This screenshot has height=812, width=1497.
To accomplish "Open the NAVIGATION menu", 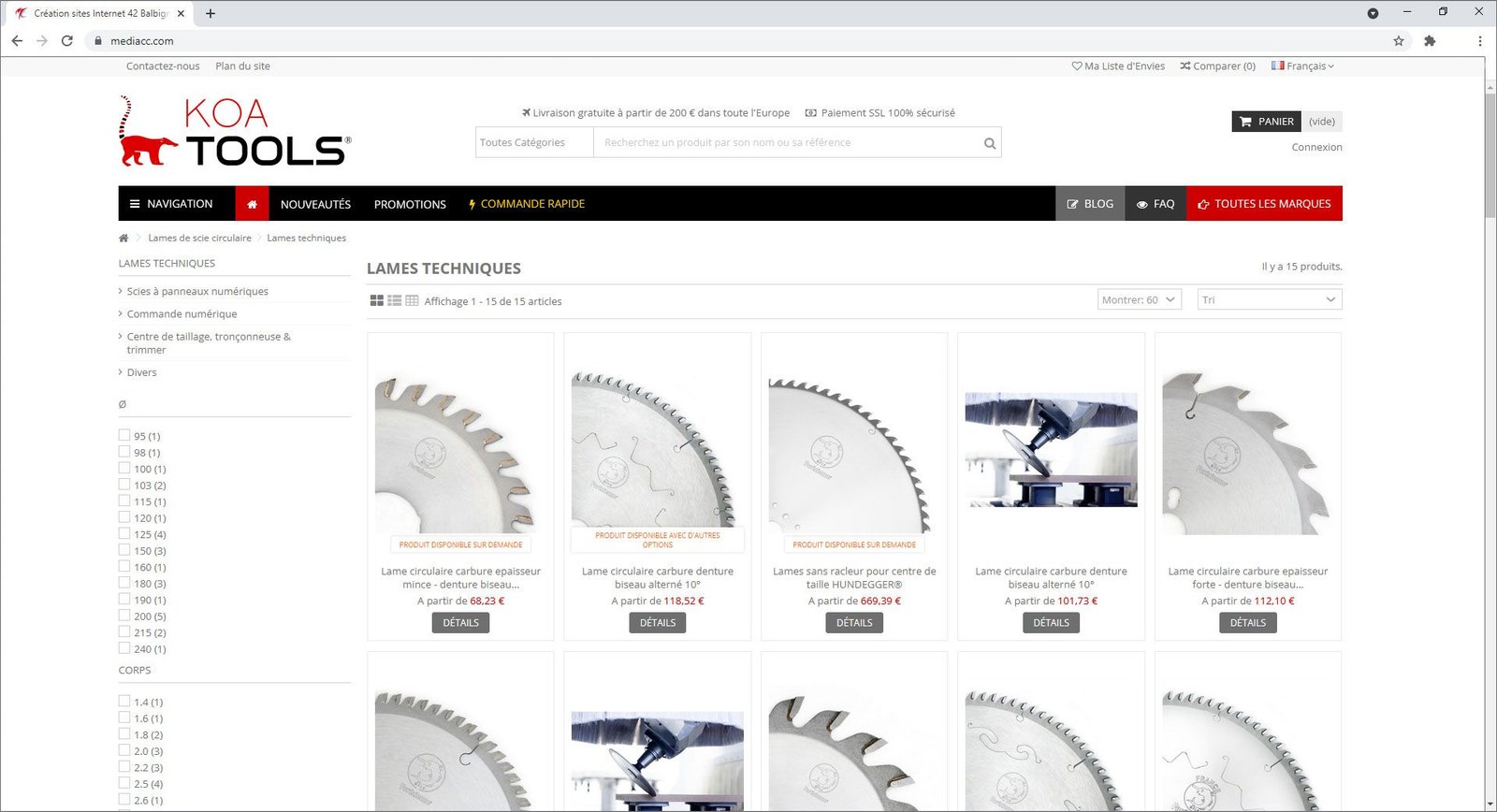I will tap(171, 204).
